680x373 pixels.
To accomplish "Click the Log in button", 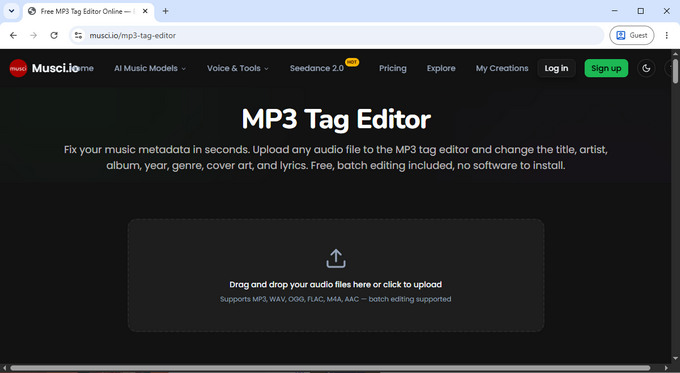I will pyautogui.click(x=556, y=68).
